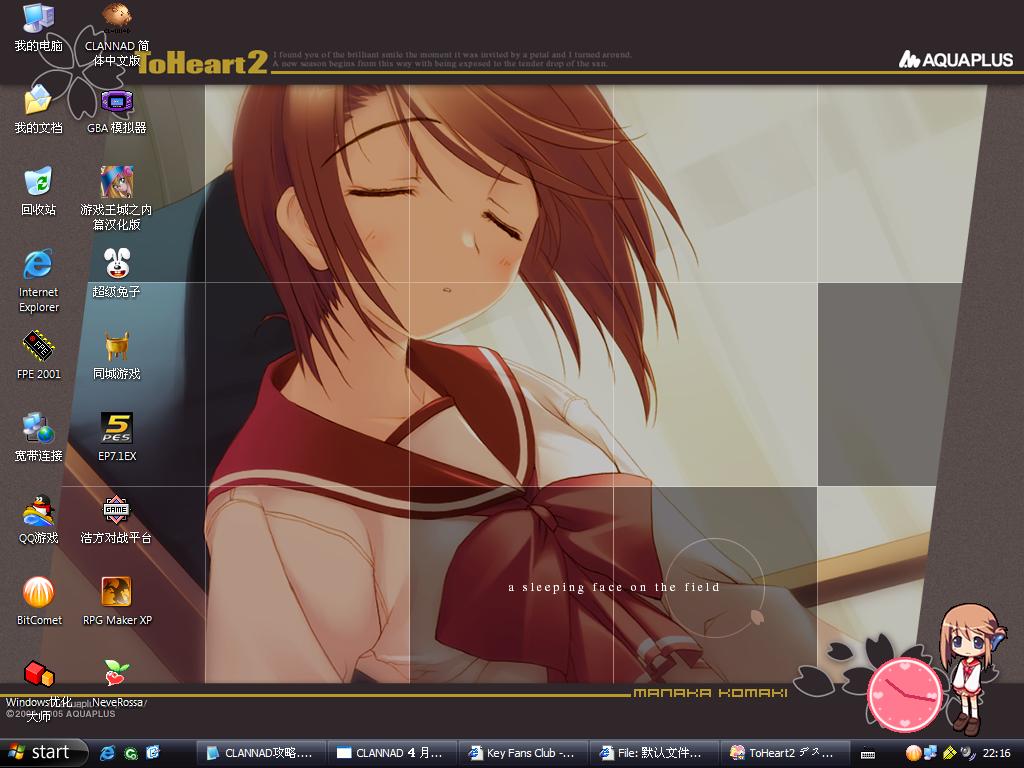This screenshot has height=768, width=1024.
Task: Click the third Quick Launch icon beside the green one
Action: click(152, 753)
